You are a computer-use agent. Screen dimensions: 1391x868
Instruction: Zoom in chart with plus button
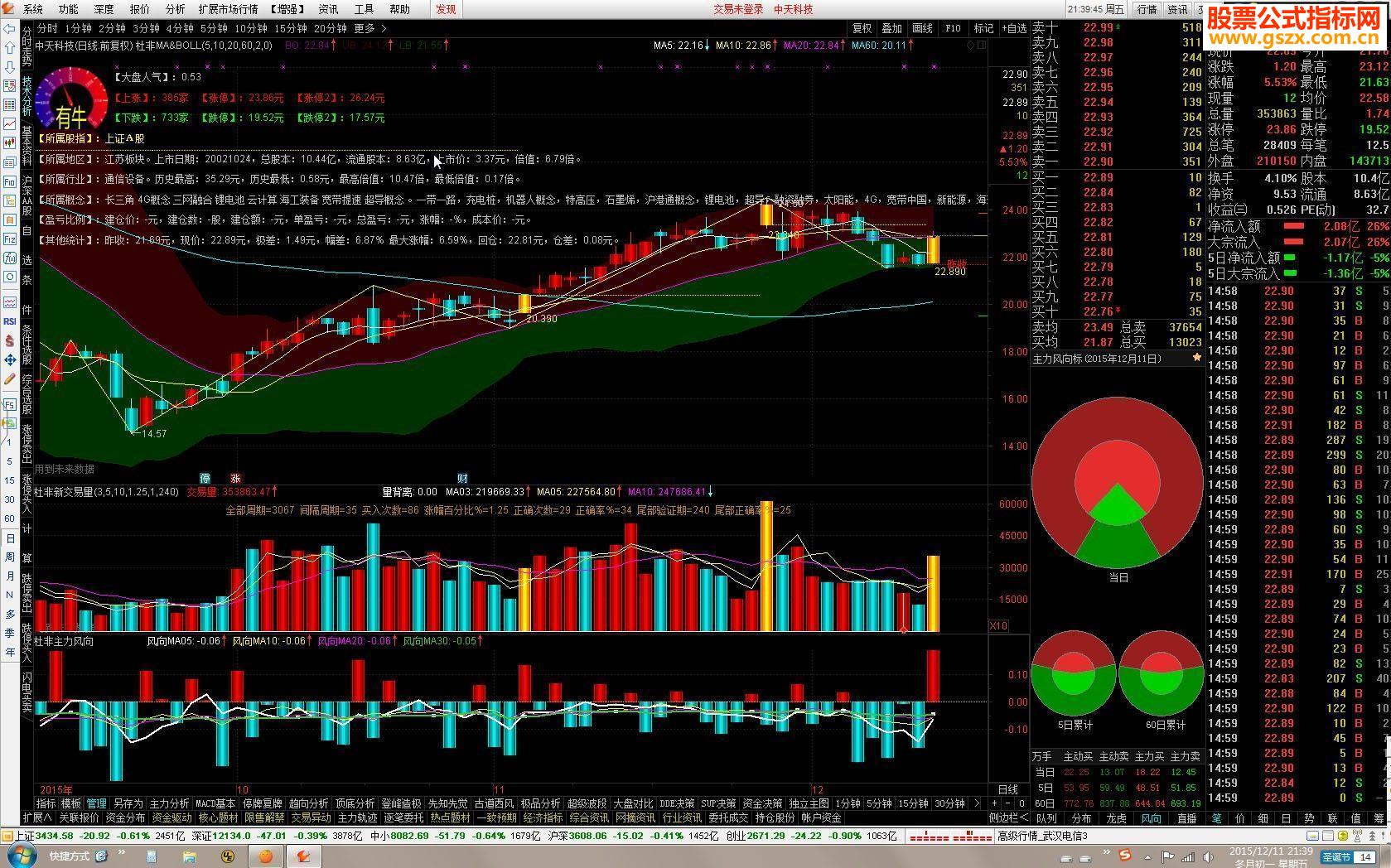[994, 803]
